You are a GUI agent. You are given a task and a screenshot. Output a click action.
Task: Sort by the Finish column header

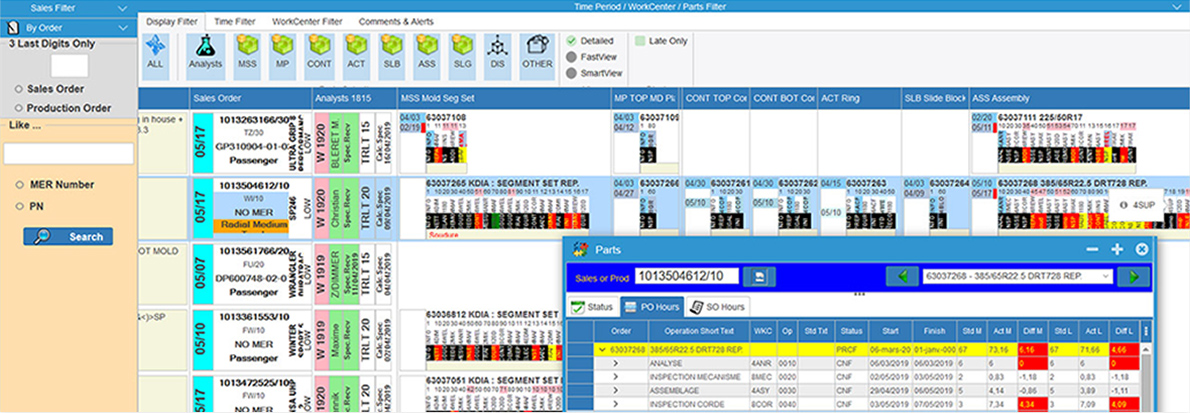click(935, 331)
